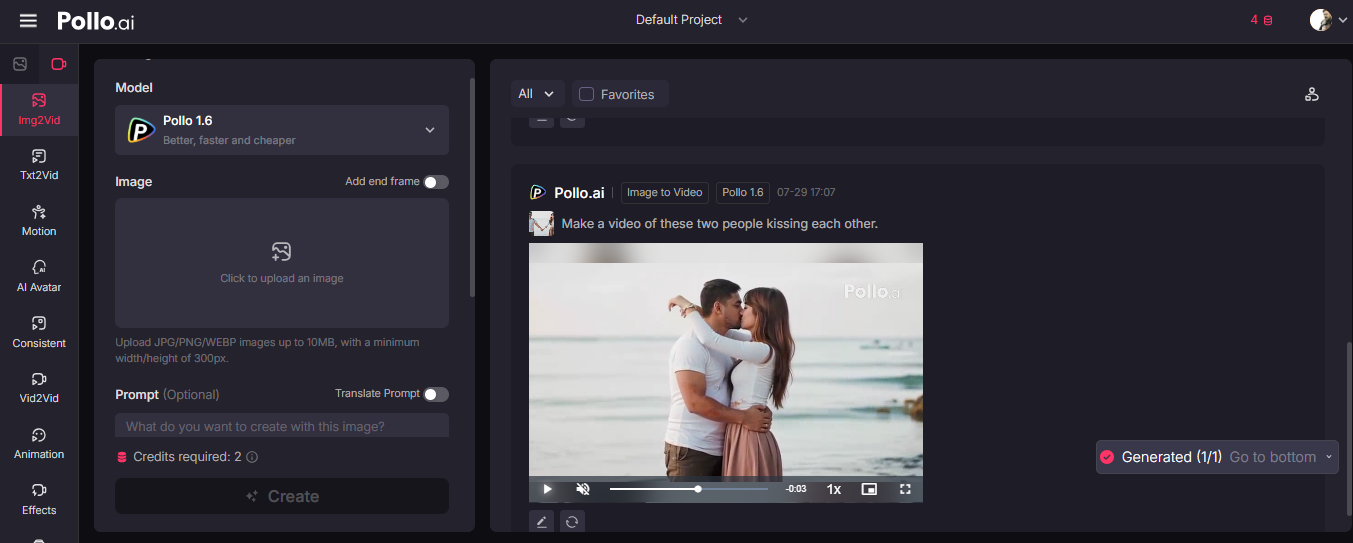Screen dimensions: 1353x543
Task: Click the Credits required: 2 text
Action: pos(187,457)
